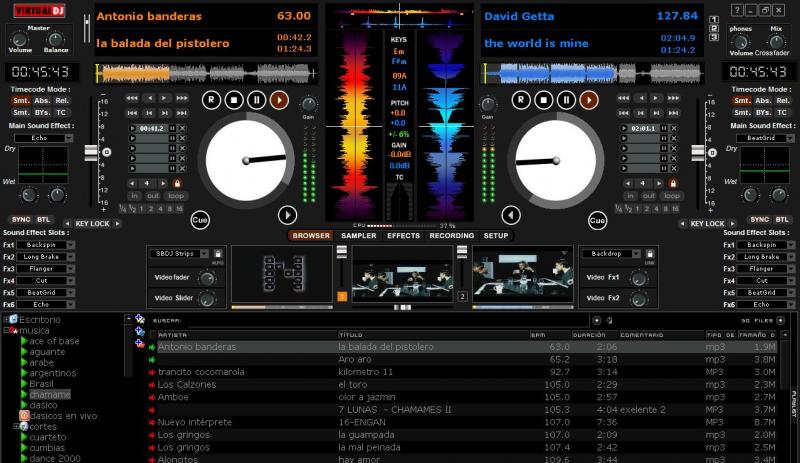Click the lock icon beside SBDJ Strips
Image resolution: width=800 pixels, height=463 pixels.
[218, 254]
